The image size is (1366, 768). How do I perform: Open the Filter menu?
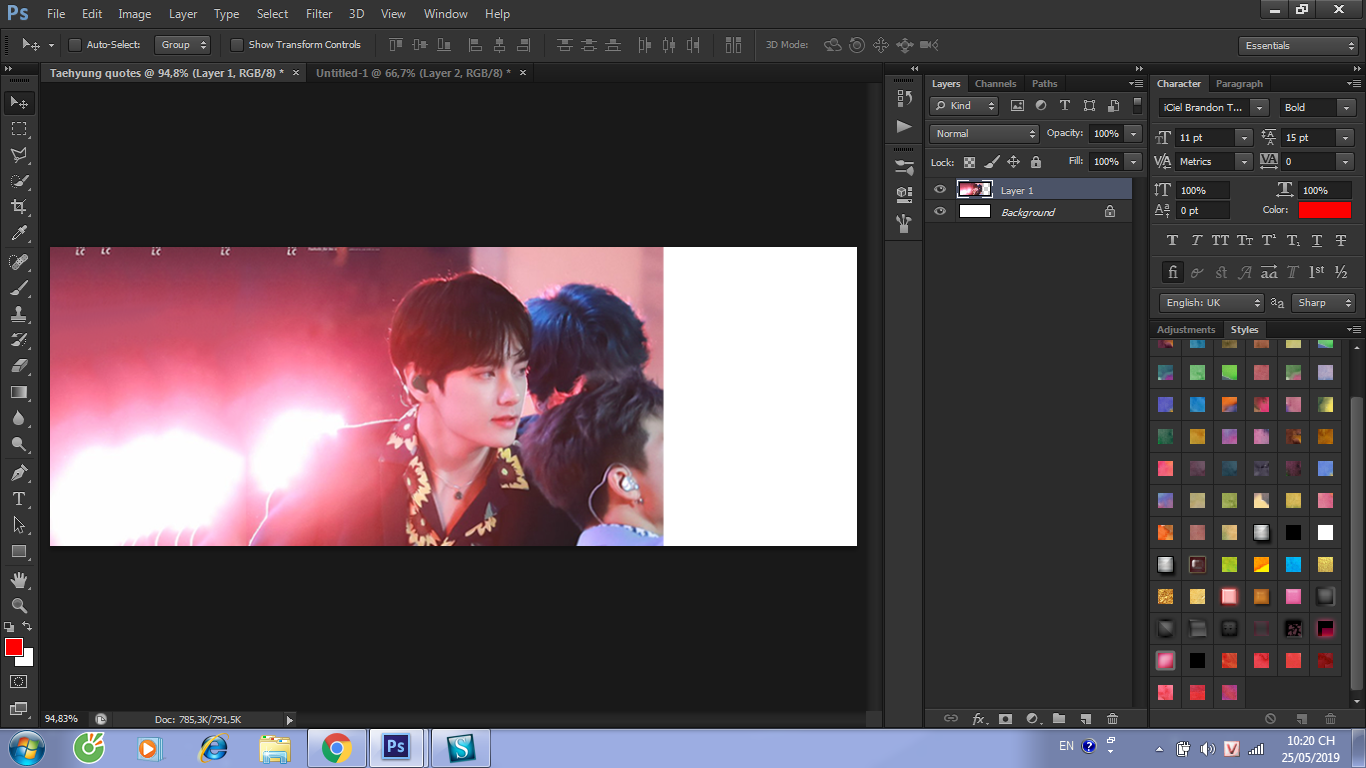[319, 14]
